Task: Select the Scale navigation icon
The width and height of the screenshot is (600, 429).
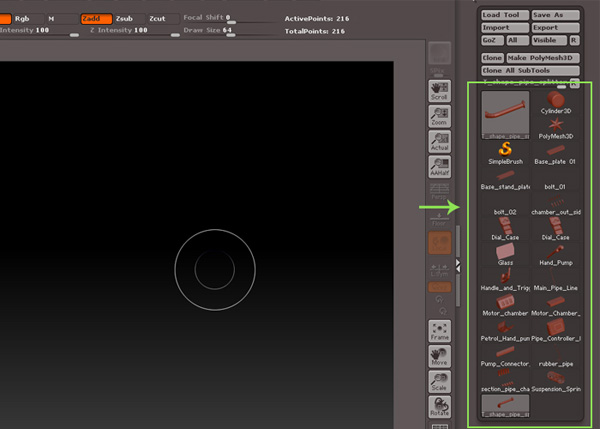Action: [x=438, y=382]
